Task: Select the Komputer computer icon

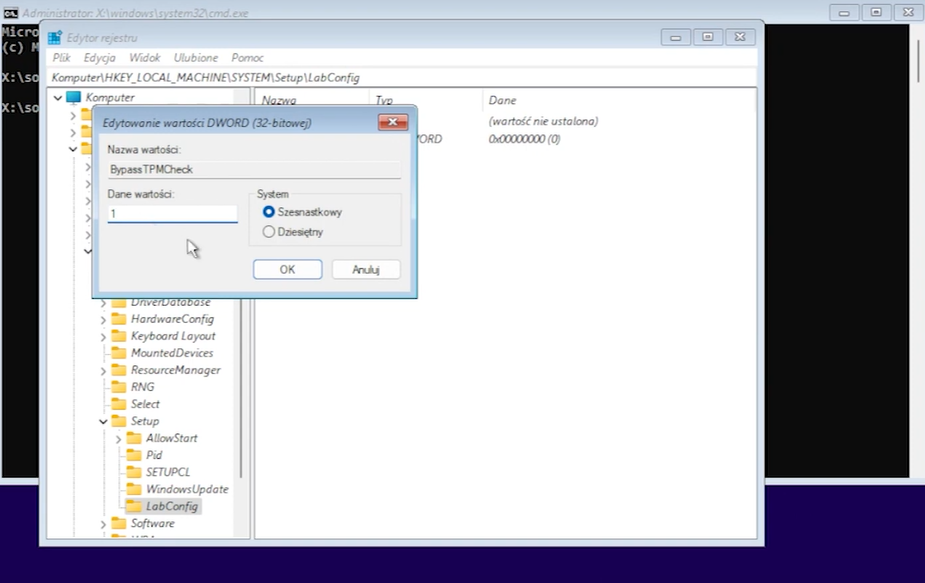Action: [73, 97]
